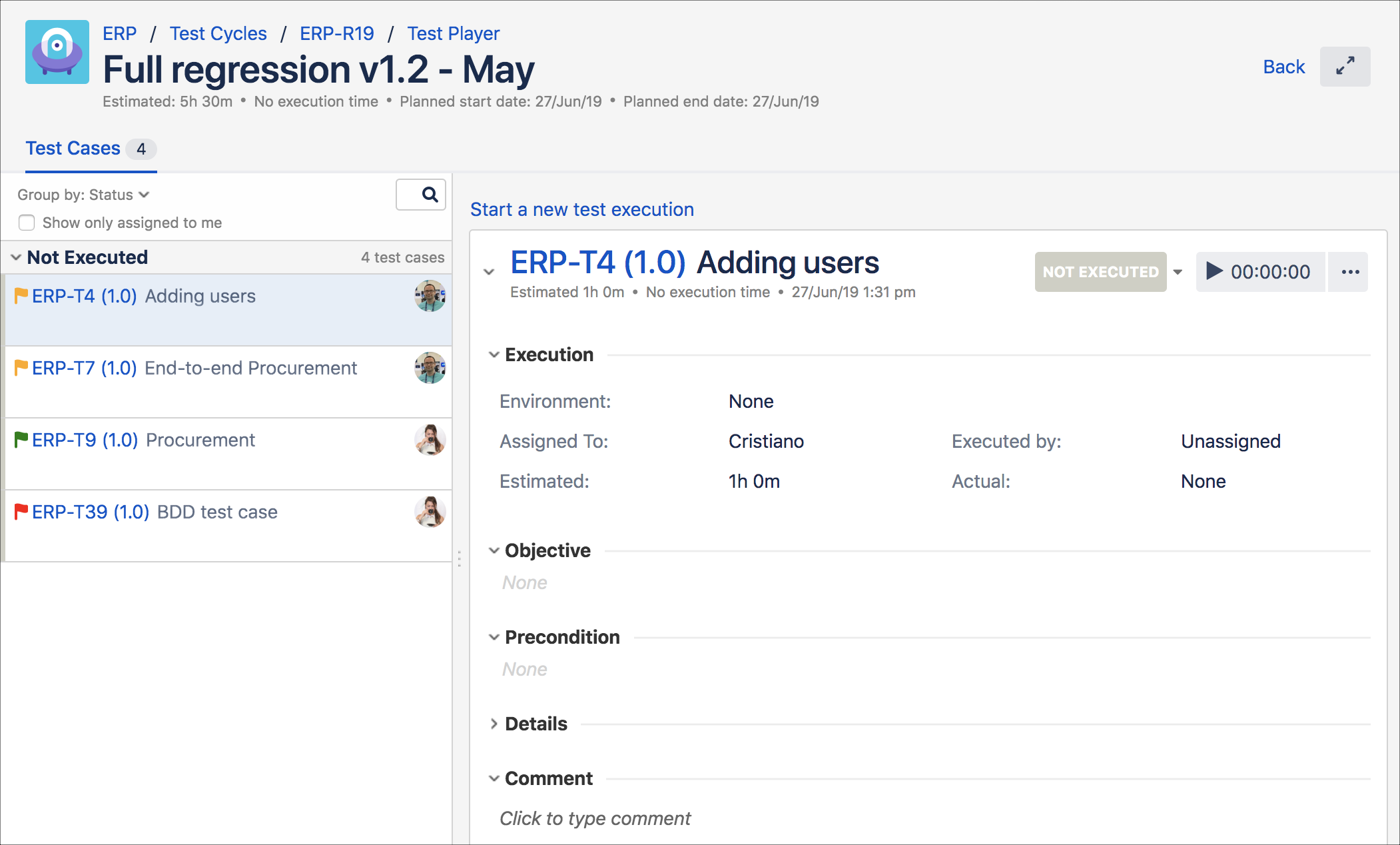1400x845 pixels.
Task: Click the ERP project alien logo icon
Action: tap(57, 52)
